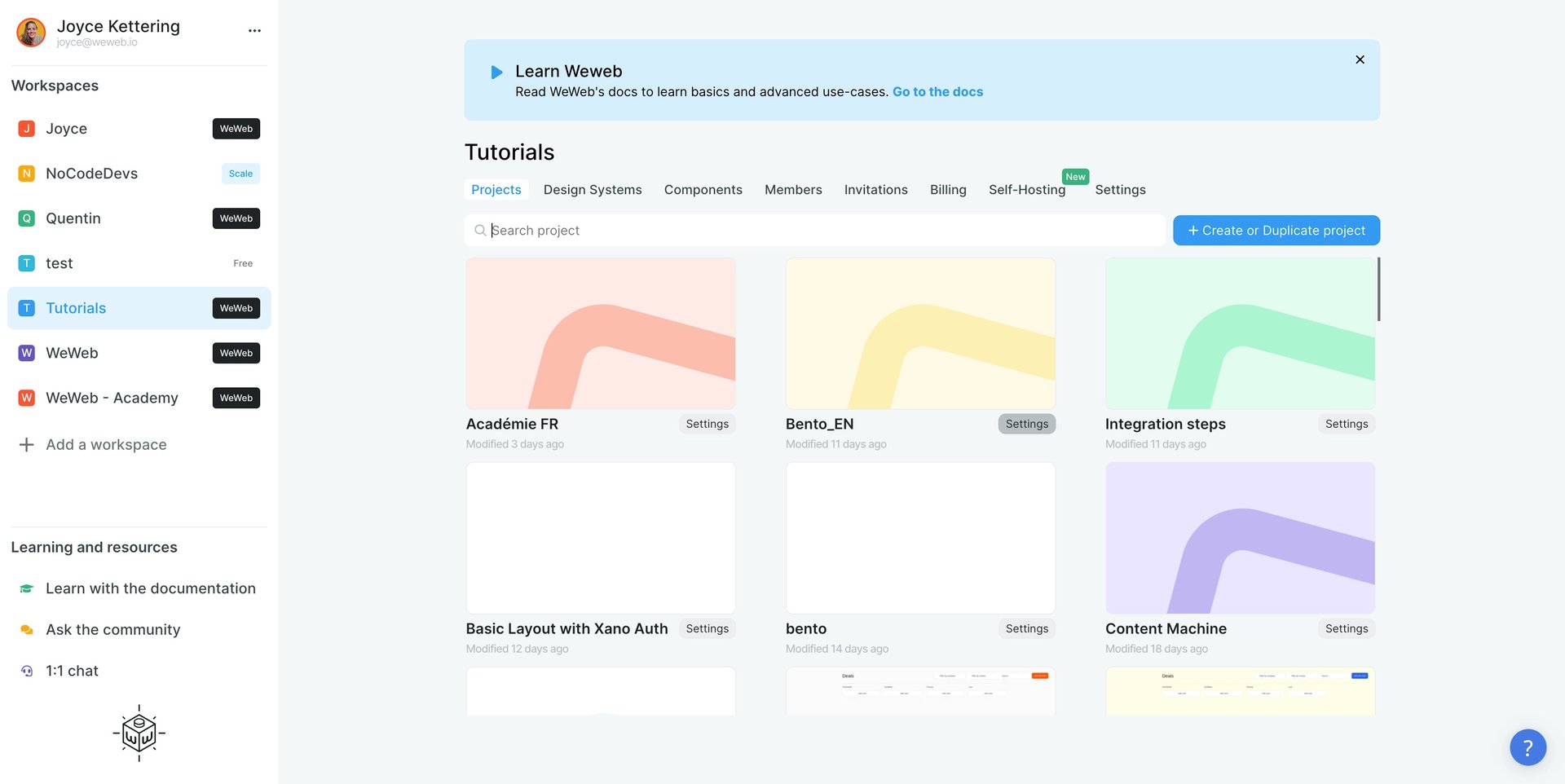Select the Joyce workspace
The width and height of the screenshot is (1565, 784).
[x=139, y=129]
